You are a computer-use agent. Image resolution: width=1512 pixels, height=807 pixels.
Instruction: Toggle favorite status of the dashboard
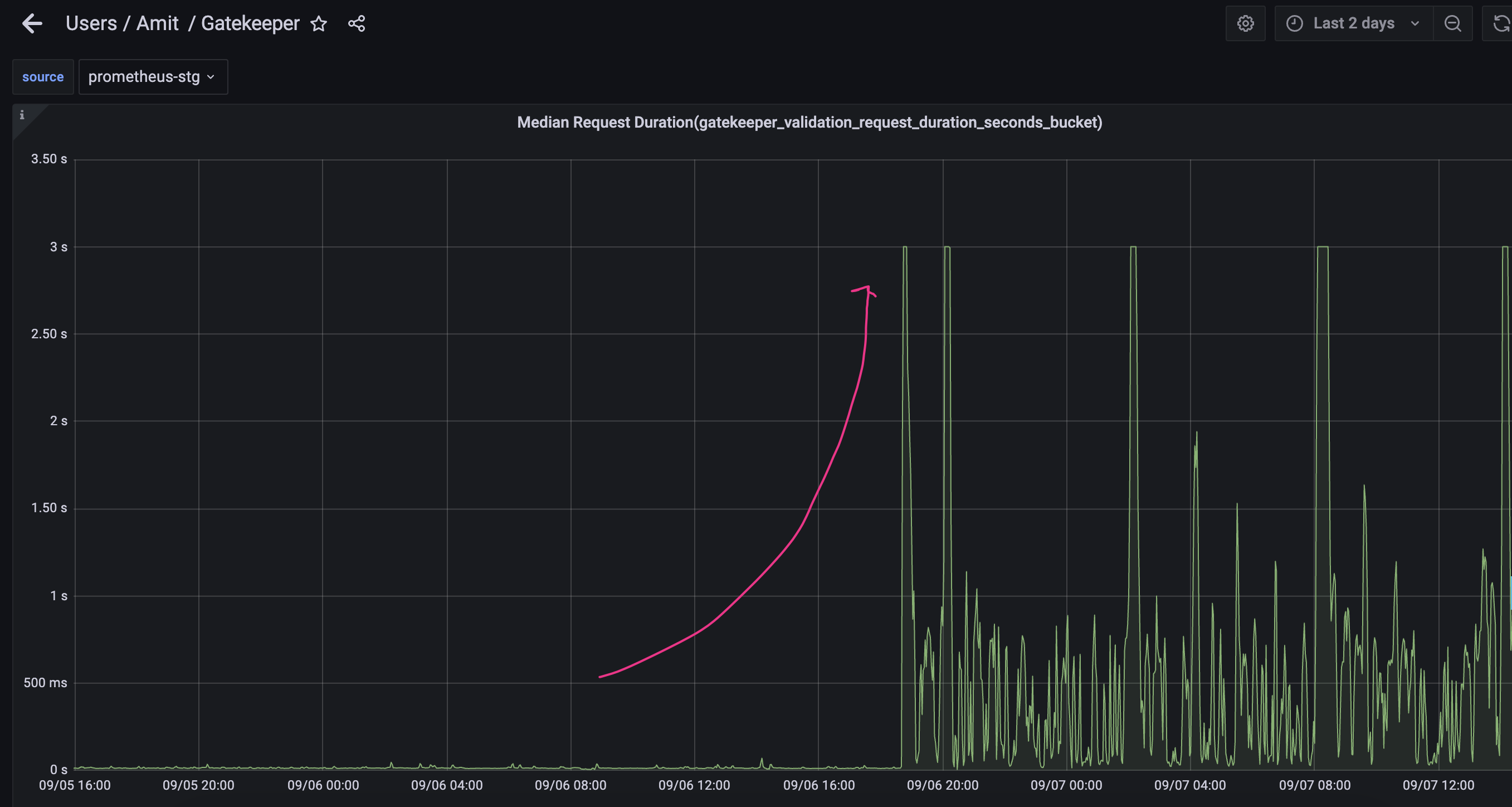coord(319,24)
